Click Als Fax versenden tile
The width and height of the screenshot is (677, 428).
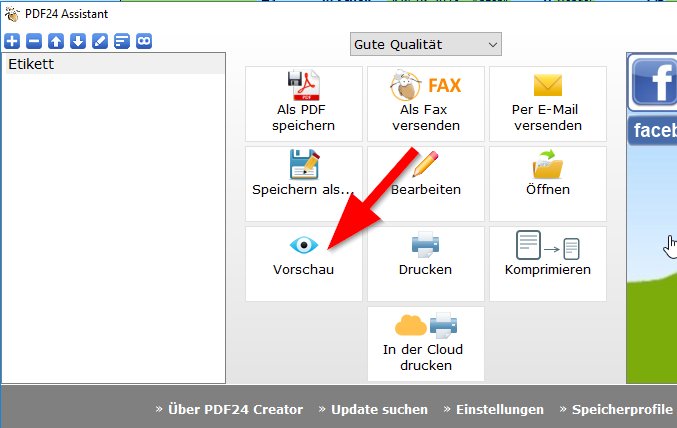pyautogui.click(x=426, y=104)
